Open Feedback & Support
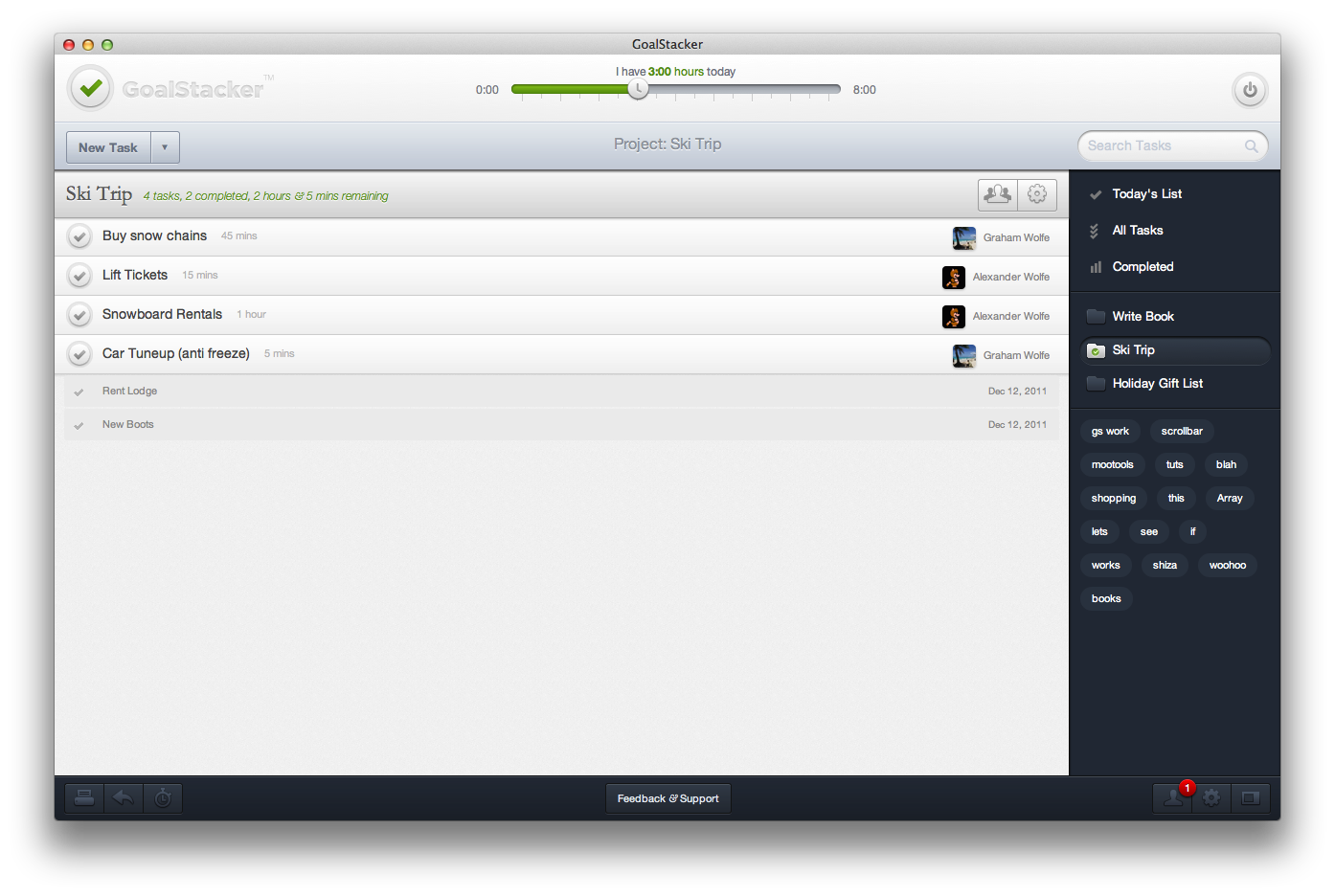 point(668,798)
